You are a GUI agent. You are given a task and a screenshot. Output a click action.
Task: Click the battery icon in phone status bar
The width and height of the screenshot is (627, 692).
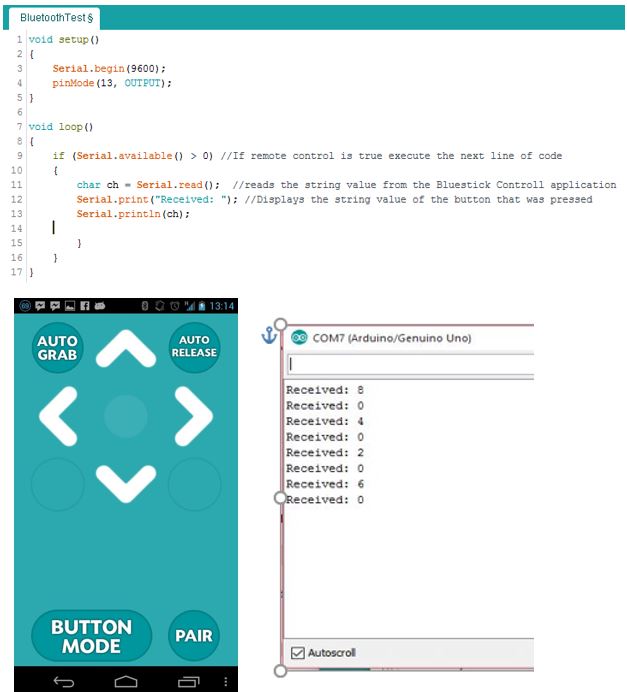[x=202, y=306]
